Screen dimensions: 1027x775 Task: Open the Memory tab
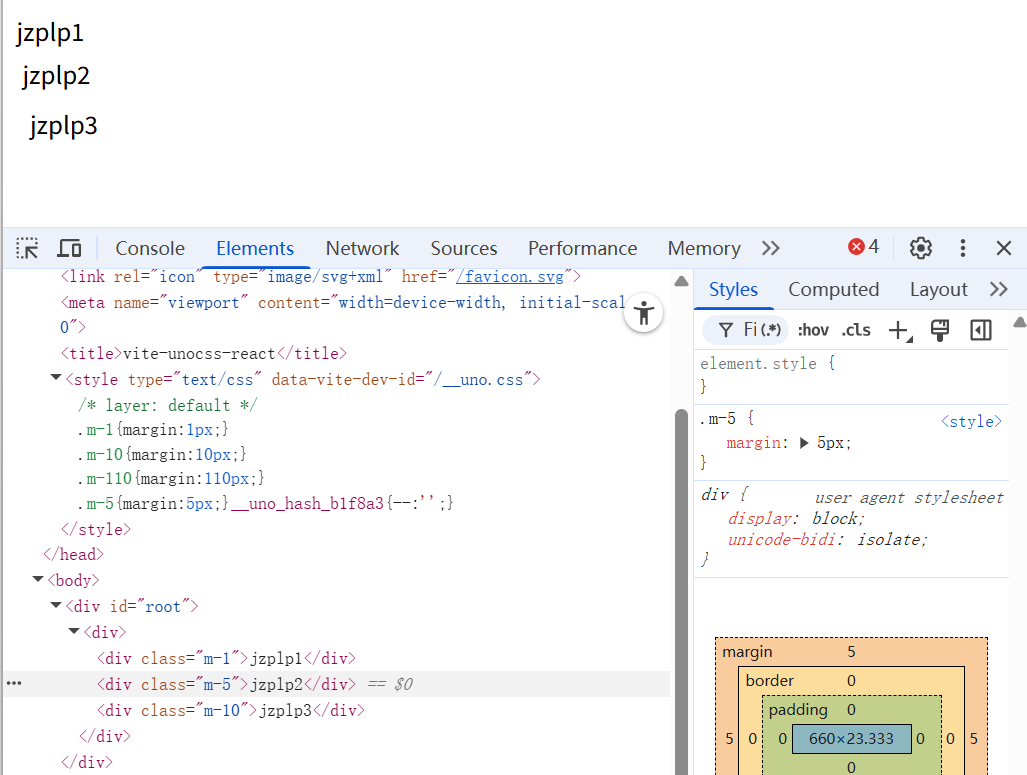(704, 248)
